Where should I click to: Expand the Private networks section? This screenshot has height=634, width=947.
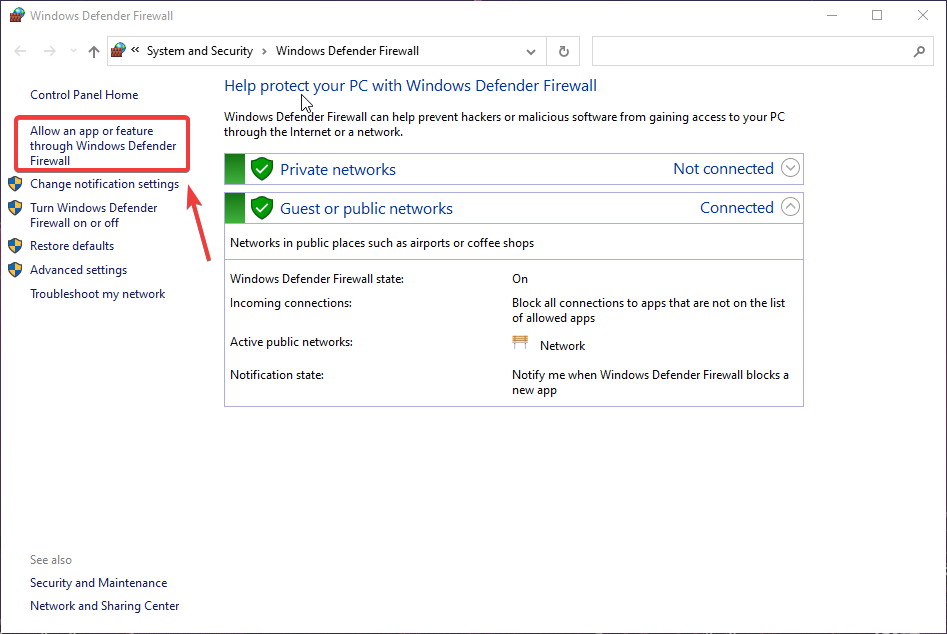(x=790, y=168)
